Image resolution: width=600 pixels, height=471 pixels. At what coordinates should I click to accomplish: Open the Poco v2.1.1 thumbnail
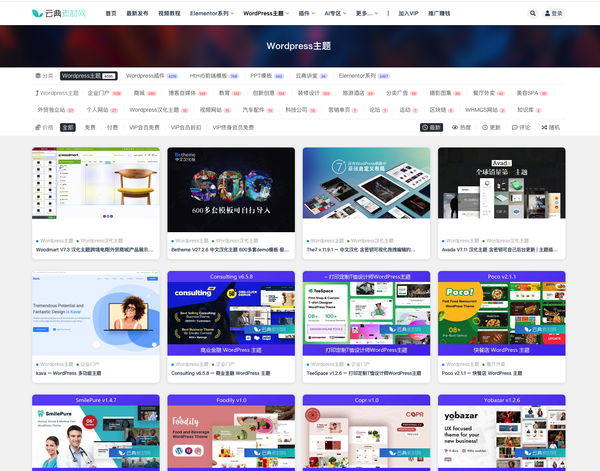[x=502, y=313]
